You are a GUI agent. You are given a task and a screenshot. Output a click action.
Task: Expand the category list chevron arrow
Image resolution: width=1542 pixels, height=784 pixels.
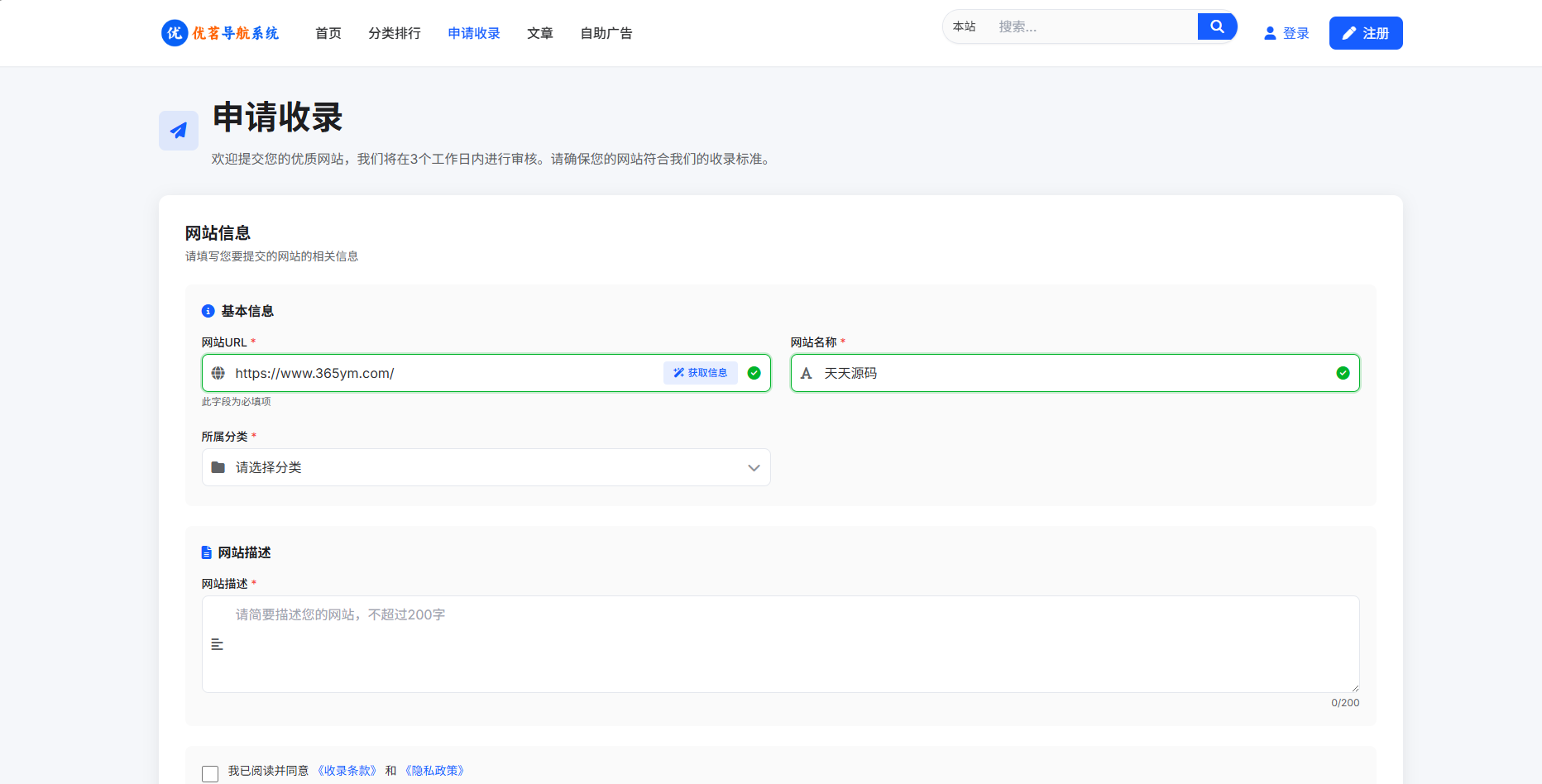pyautogui.click(x=754, y=467)
